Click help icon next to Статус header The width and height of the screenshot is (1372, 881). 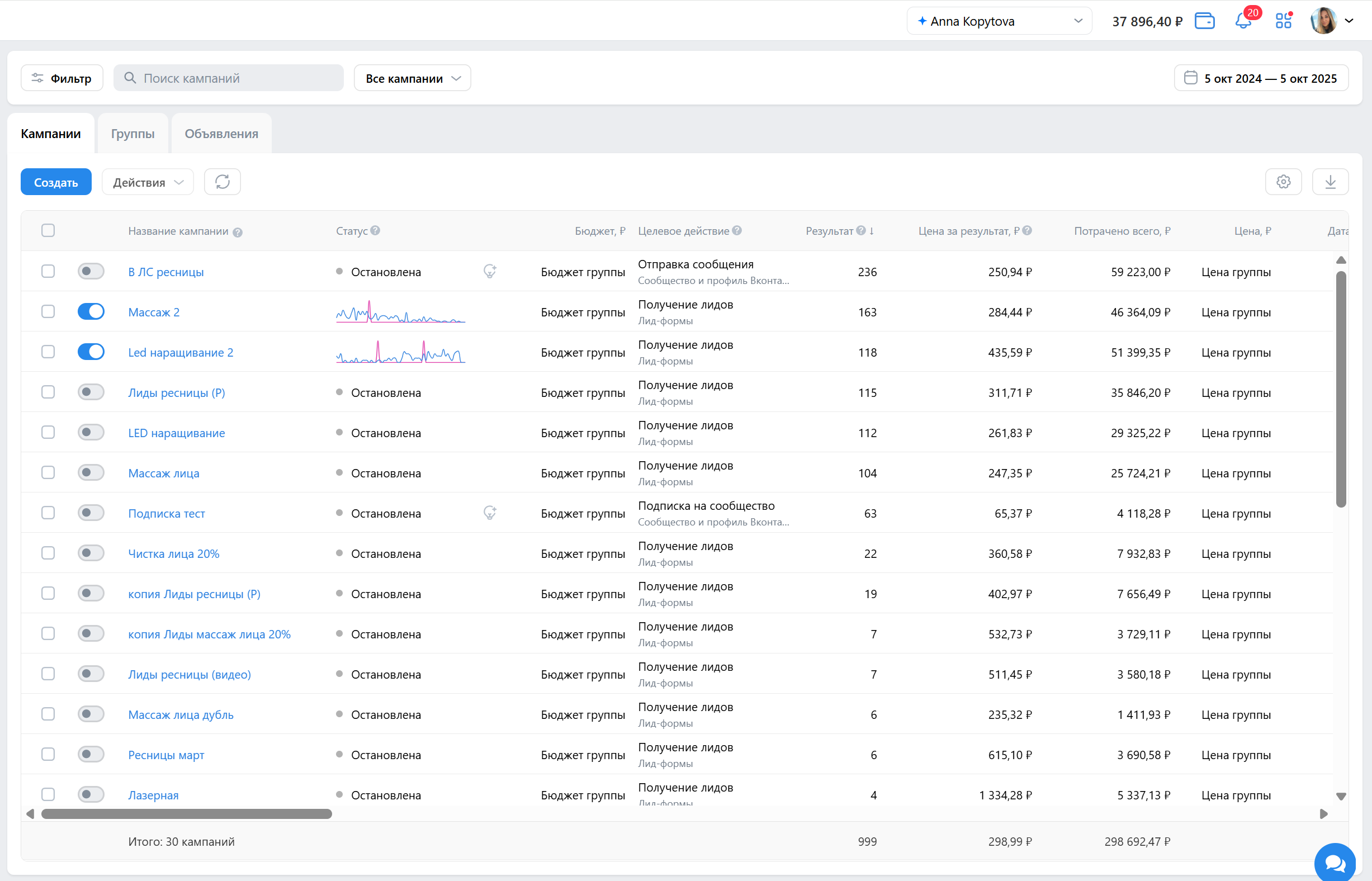pos(375,230)
